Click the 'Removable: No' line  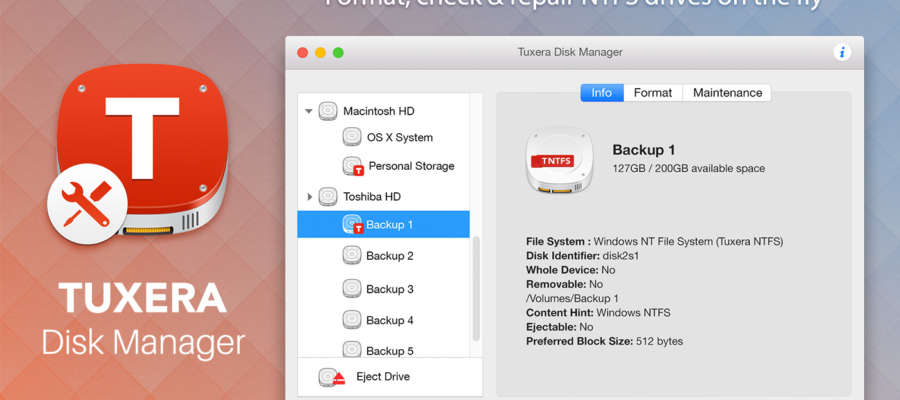[x=564, y=284]
